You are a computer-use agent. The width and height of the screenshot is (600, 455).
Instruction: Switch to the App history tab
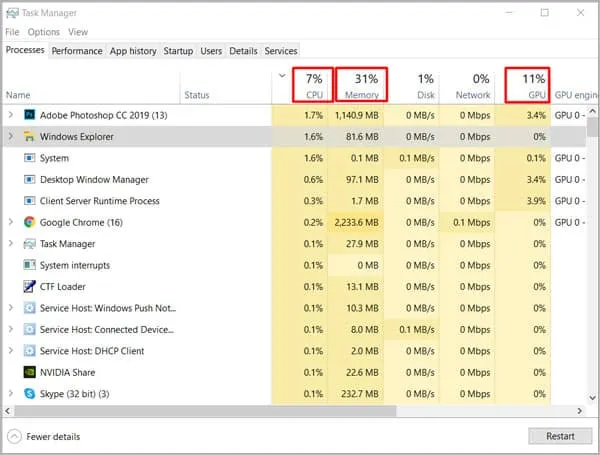pos(133,51)
